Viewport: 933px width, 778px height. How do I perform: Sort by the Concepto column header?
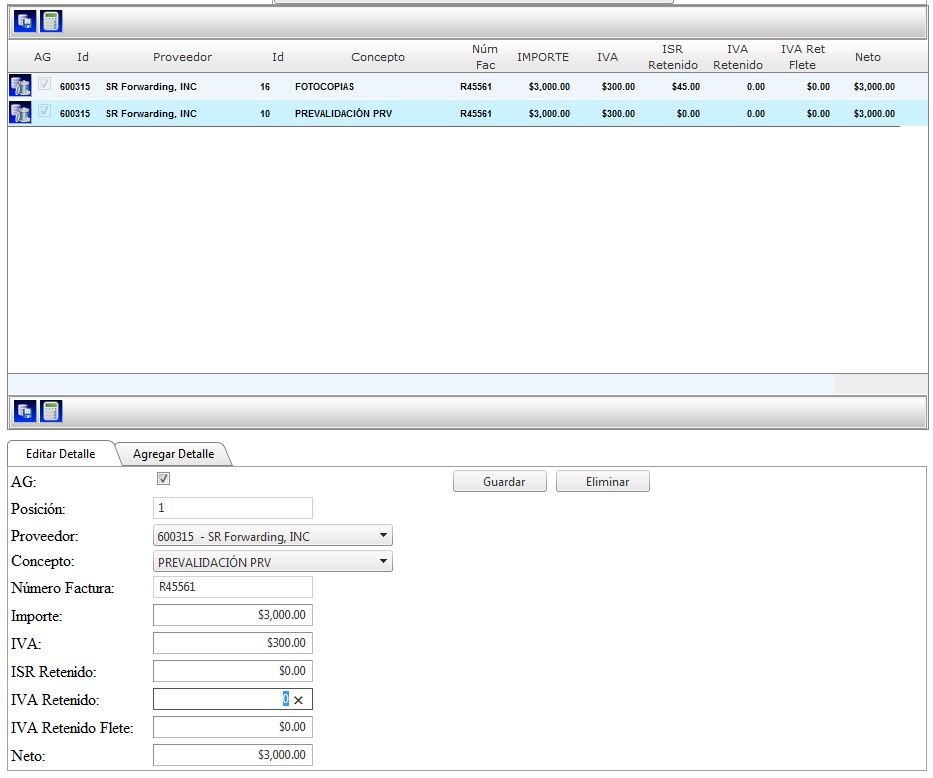point(378,57)
